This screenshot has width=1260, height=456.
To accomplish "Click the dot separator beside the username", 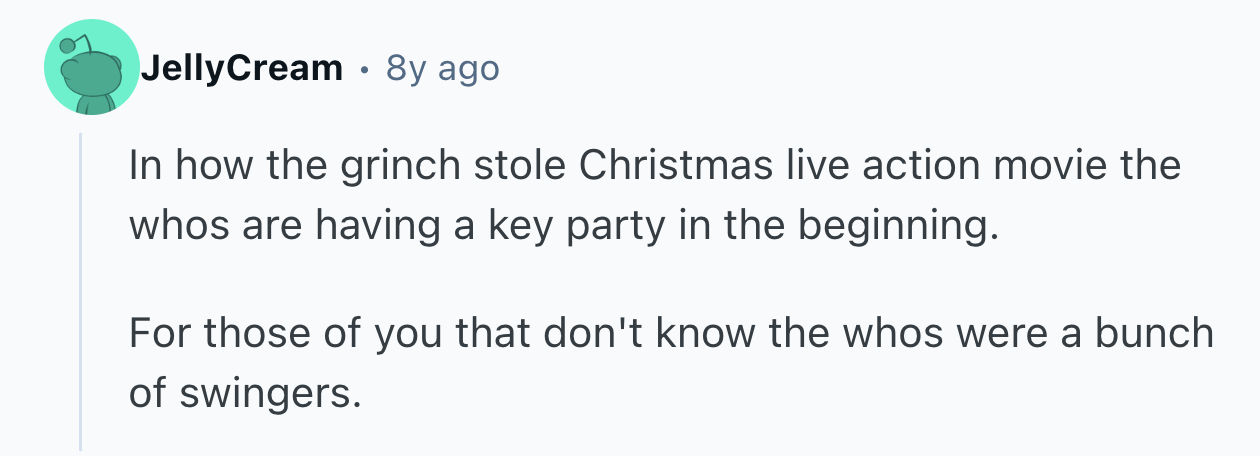I will (363, 69).
